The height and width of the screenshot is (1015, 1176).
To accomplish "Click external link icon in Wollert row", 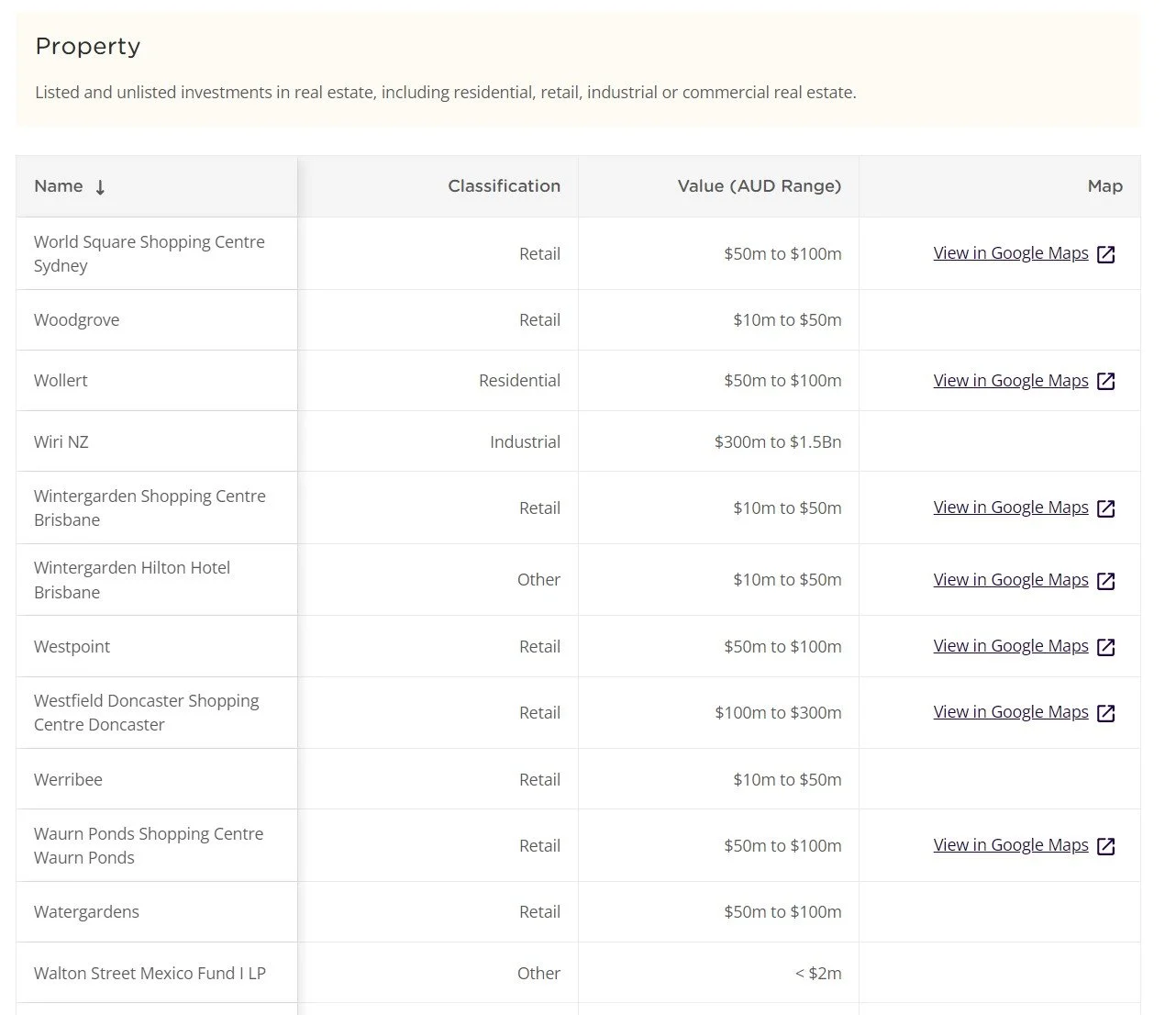I will coord(1106,381).
